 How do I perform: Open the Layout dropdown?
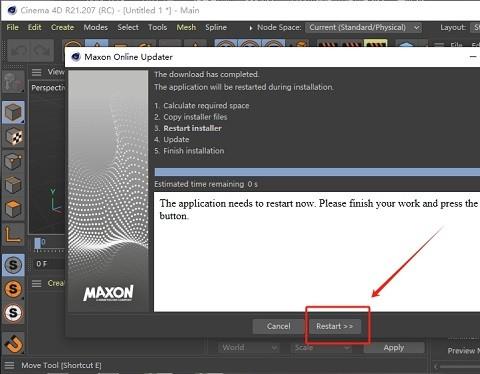[475, 28]
